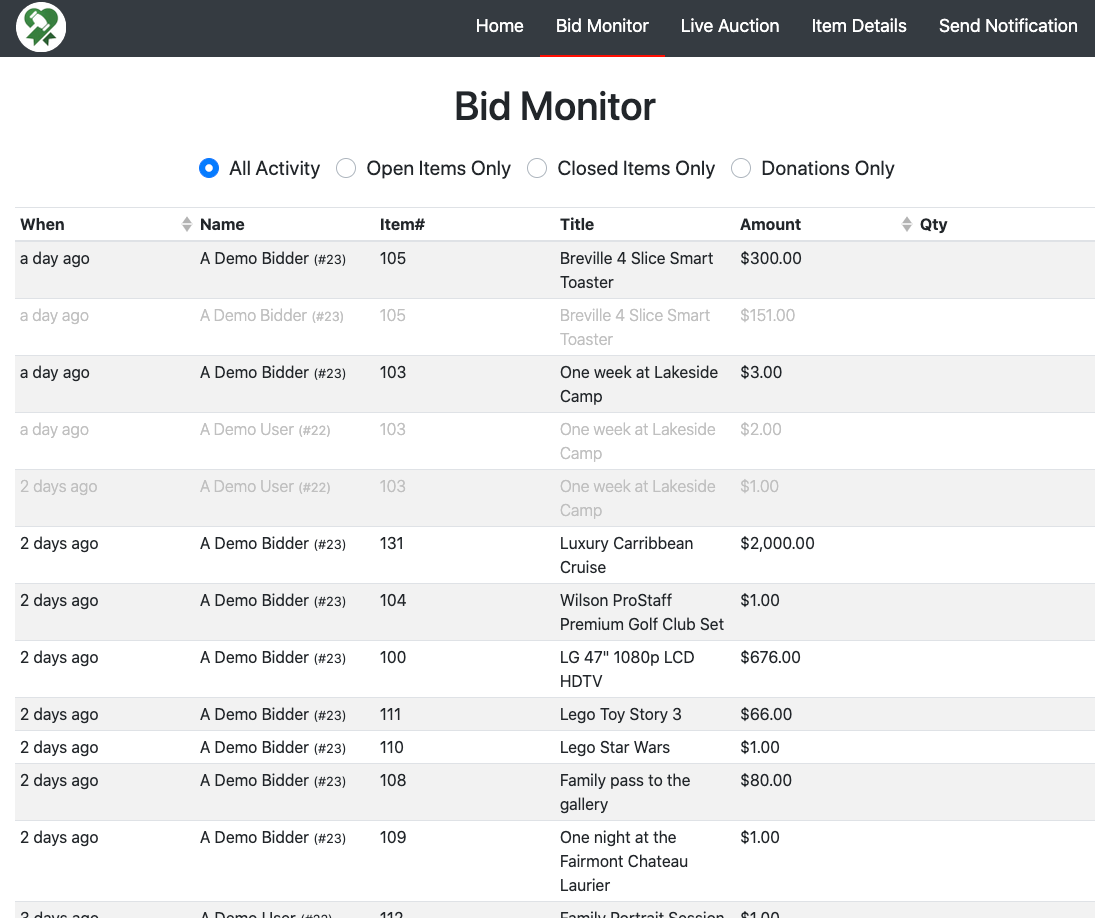
Task: Enable the Donations Only filter
Action: point(741,168)
